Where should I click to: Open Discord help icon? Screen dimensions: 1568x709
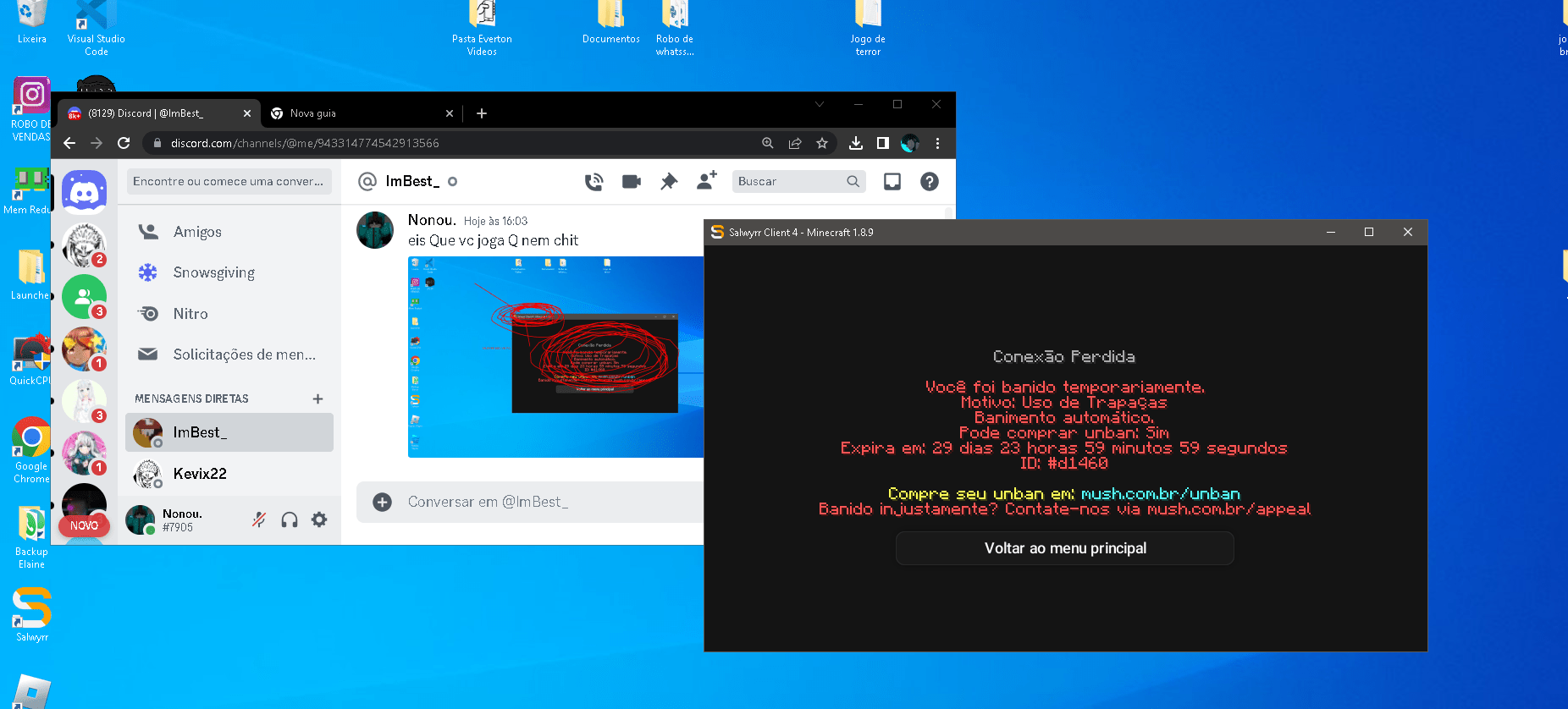[x=930, y=181]
